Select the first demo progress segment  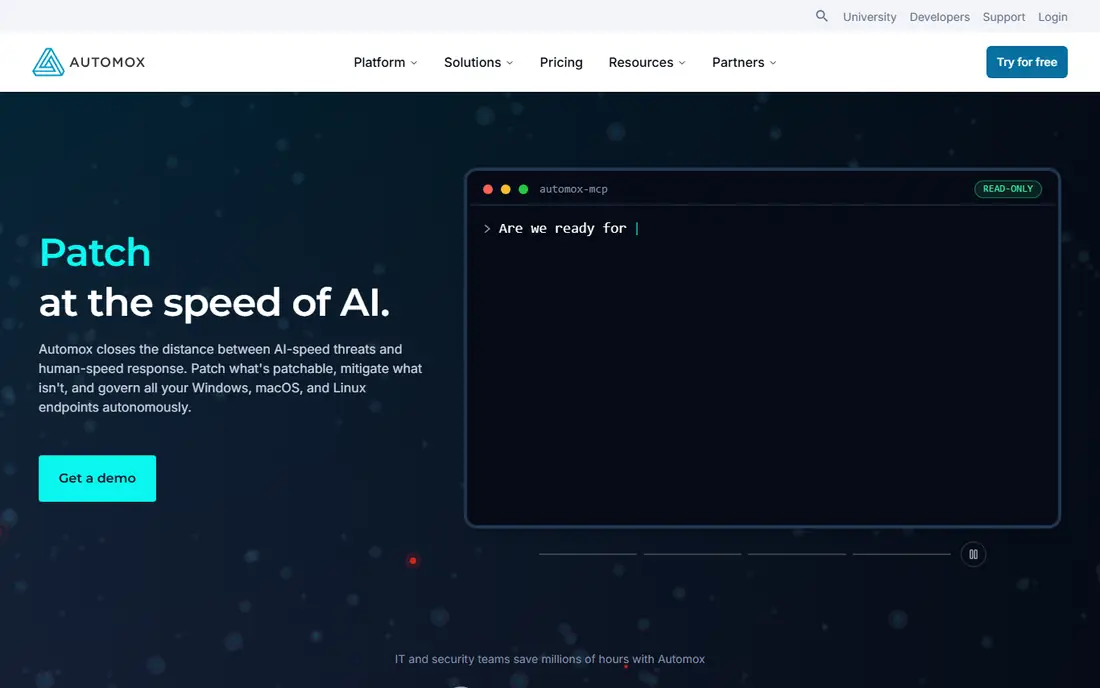coord(588,554)
